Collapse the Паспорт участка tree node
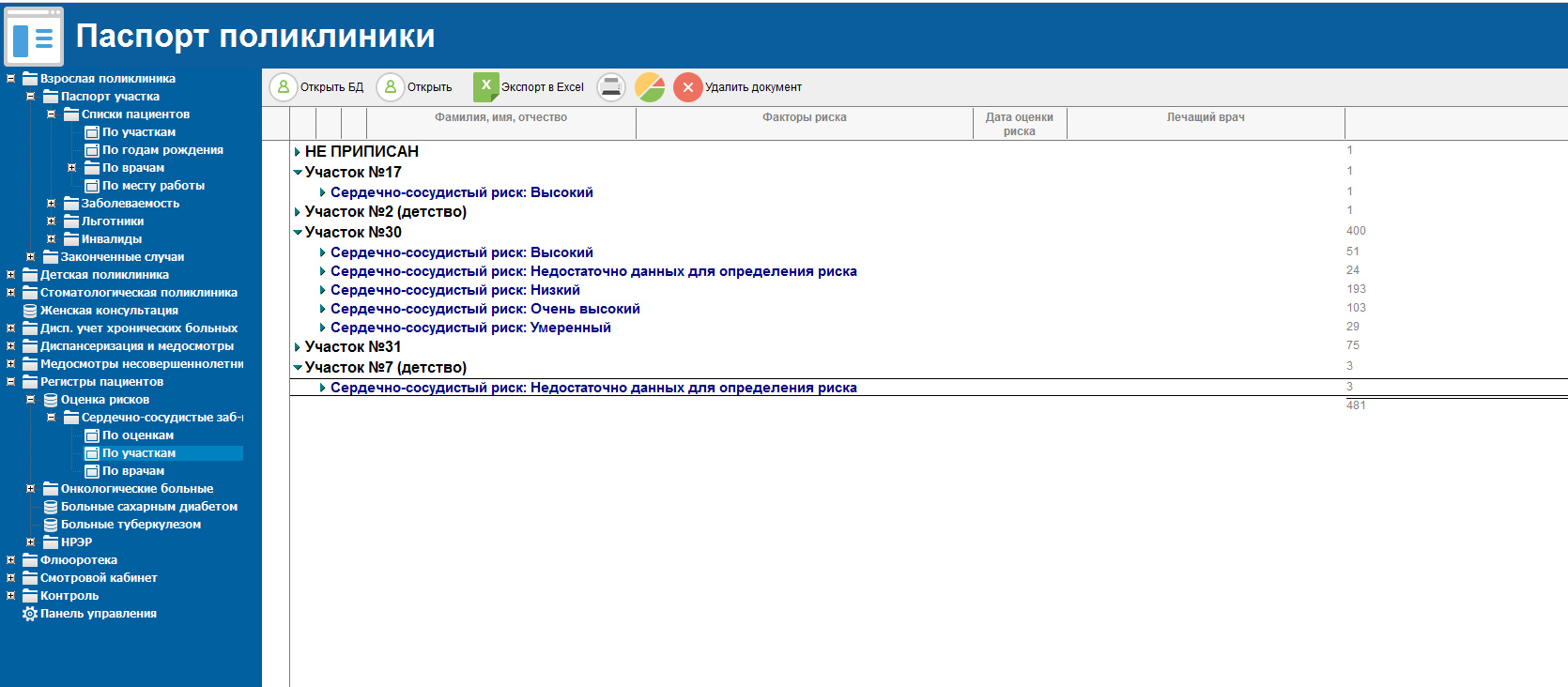Screen dimensions: 1568x687 30,97
